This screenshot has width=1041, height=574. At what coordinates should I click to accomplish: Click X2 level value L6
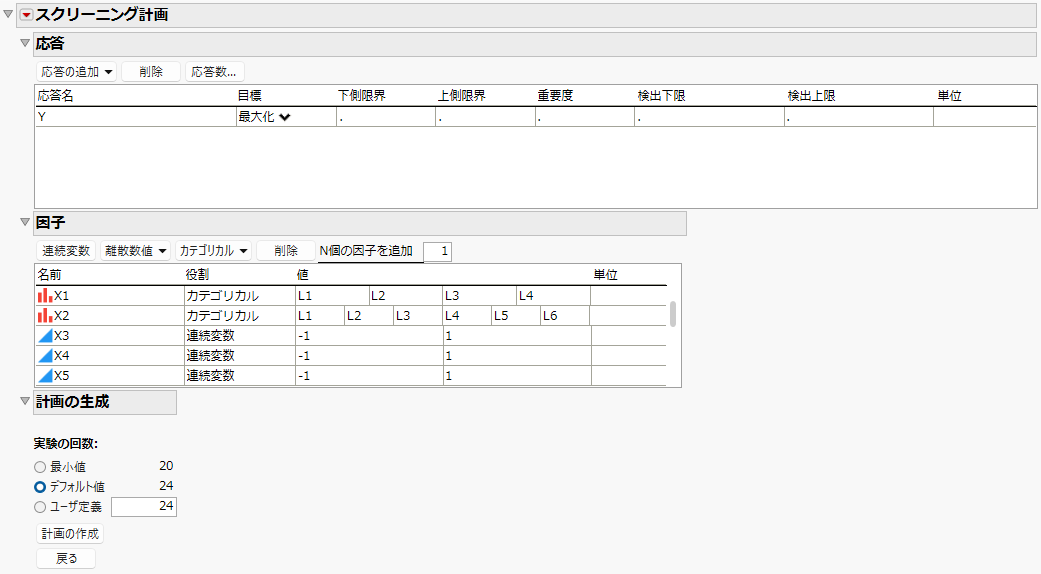tap(565, 315)
